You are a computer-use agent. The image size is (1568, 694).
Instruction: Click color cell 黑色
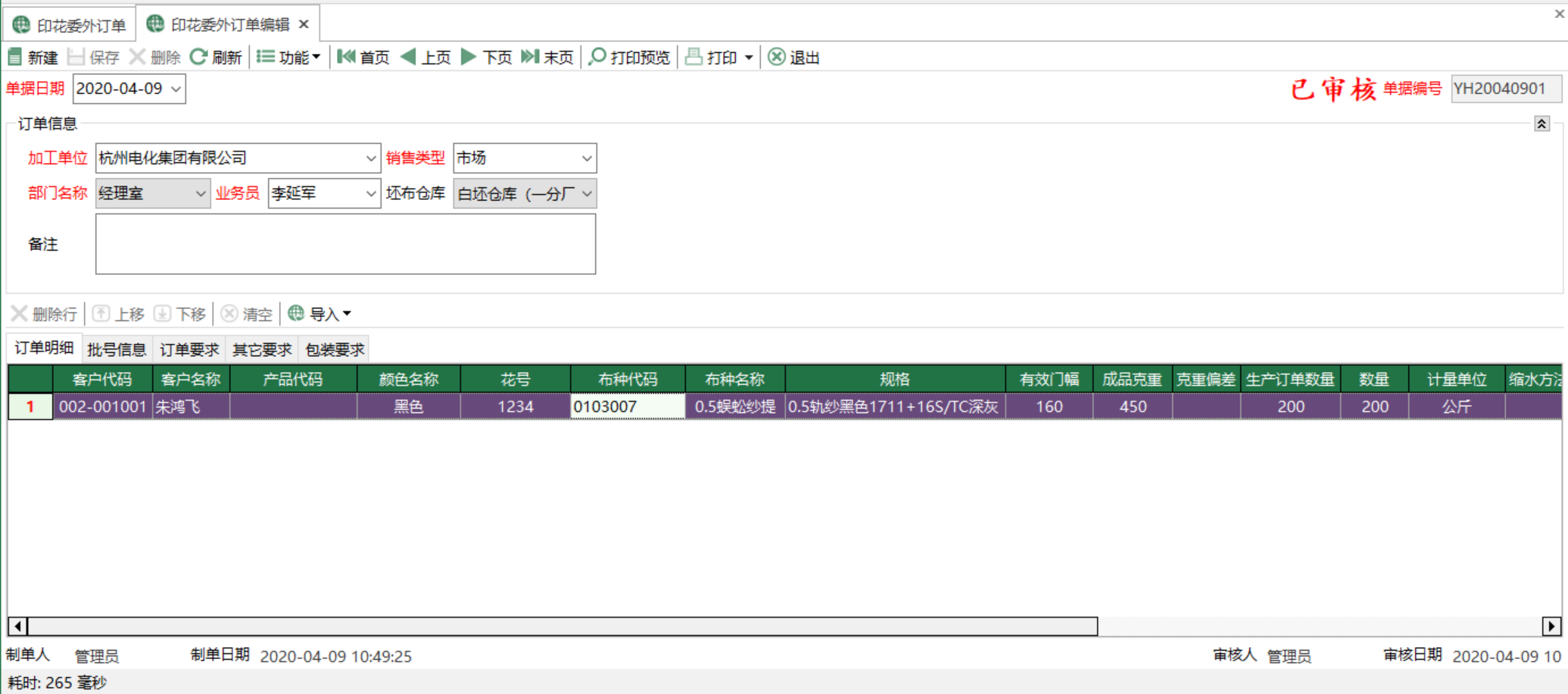tap(409, 407)
